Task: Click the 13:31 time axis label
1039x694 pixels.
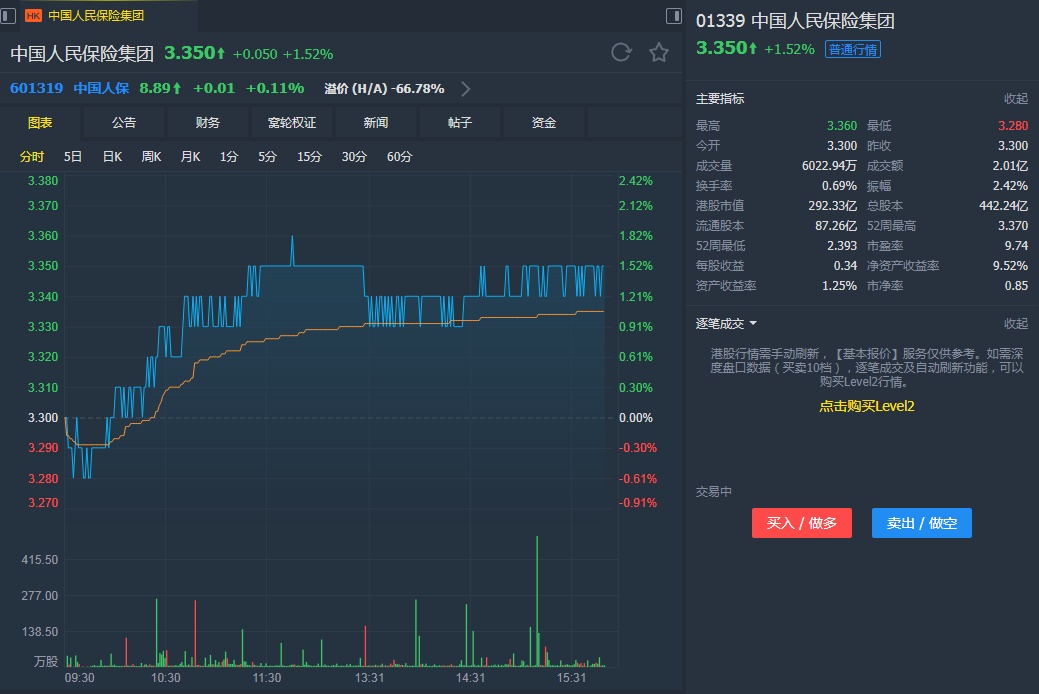Action: click(x=369, y=678)
